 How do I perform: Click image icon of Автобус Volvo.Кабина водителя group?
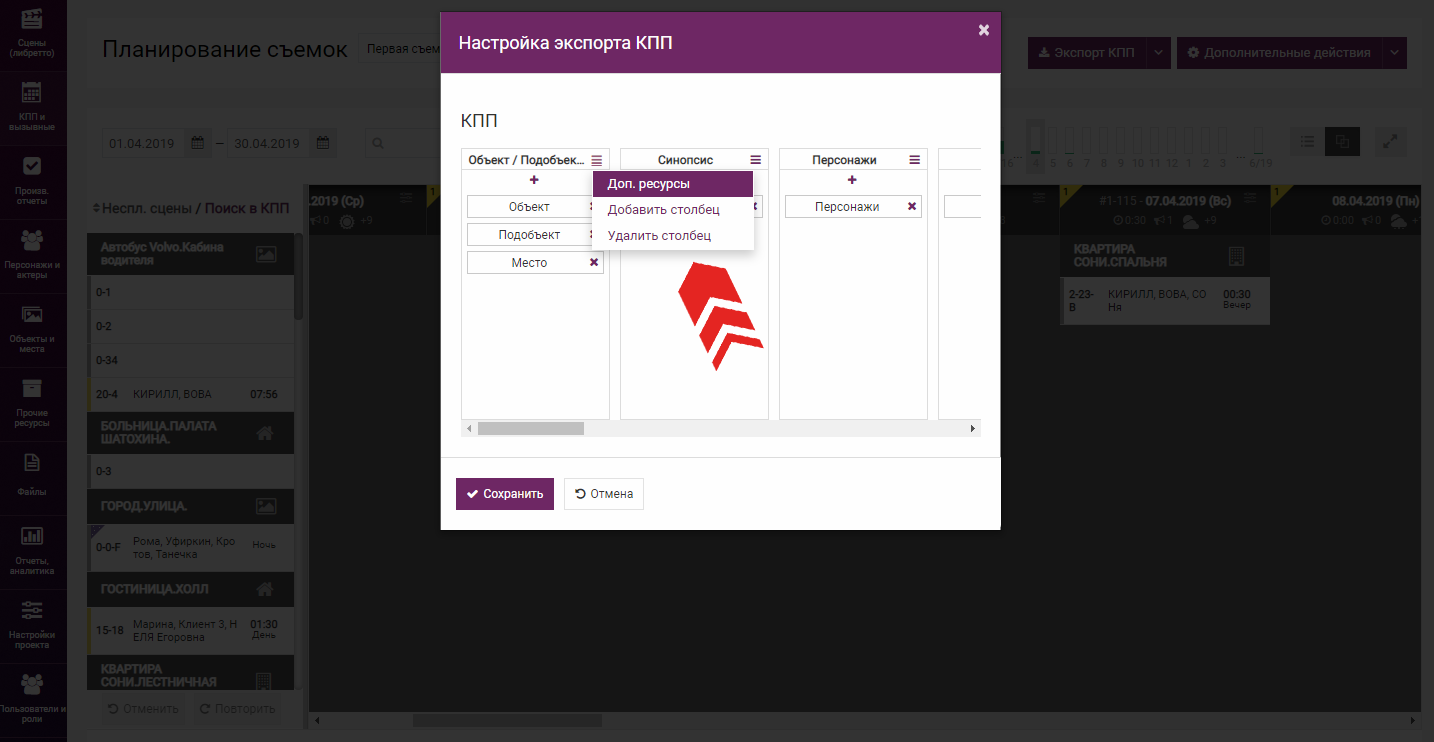tap(265, 254)
